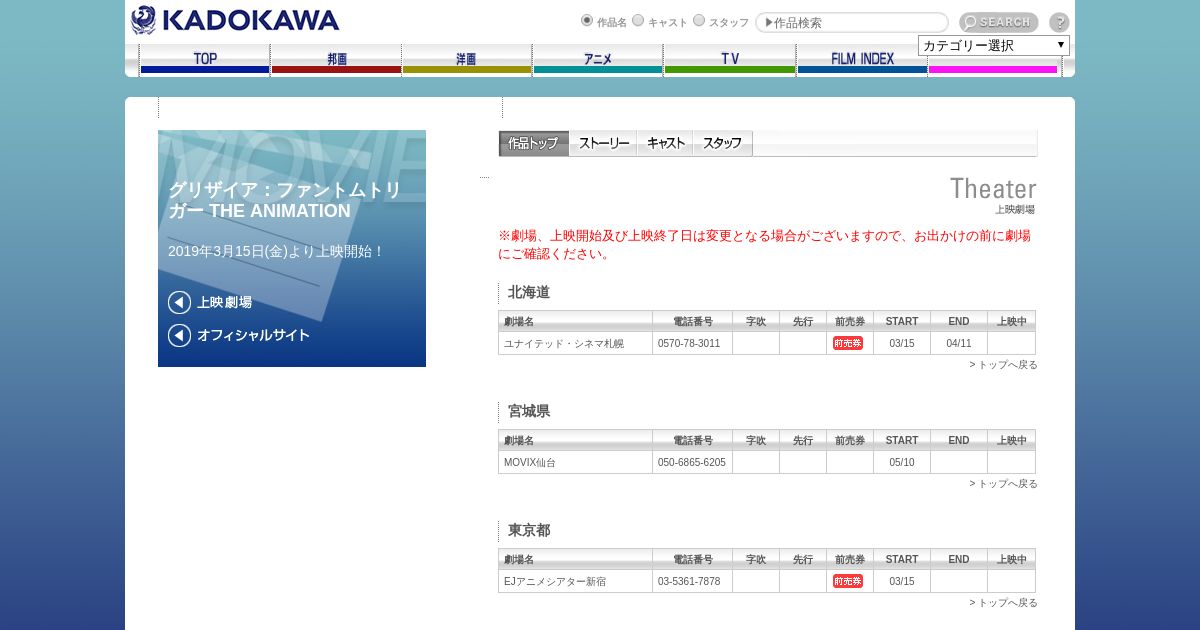Open the アニメ navigation tab

(x=598, y=60)
